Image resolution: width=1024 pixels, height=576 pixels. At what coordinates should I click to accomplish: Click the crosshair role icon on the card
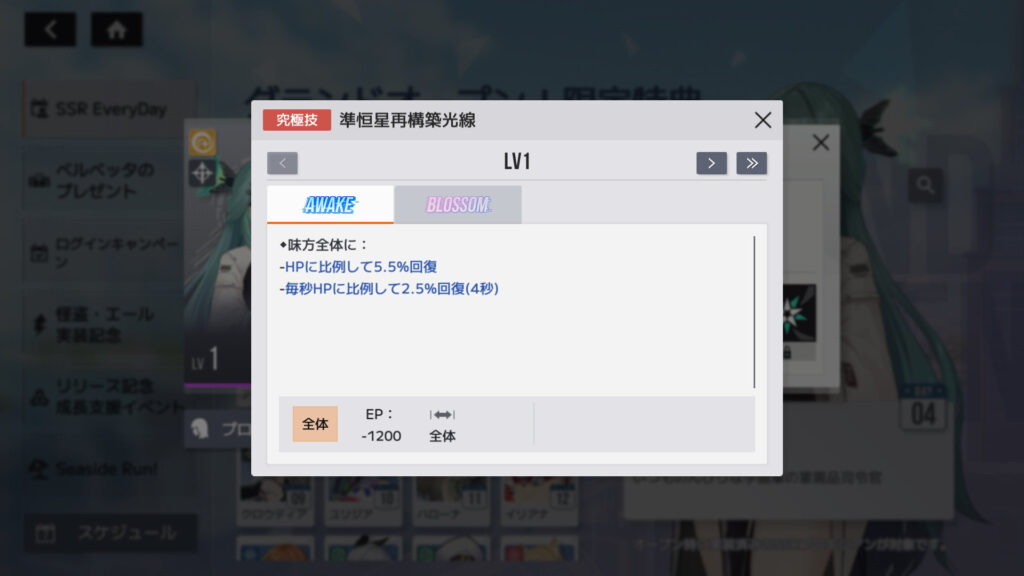coord(202,173)
